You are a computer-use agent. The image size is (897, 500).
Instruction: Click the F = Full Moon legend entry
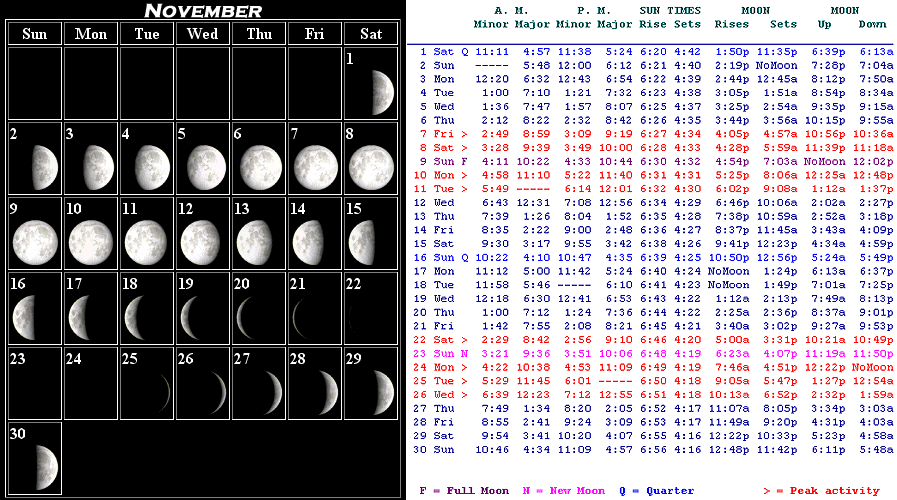click(x=463, y=491)
